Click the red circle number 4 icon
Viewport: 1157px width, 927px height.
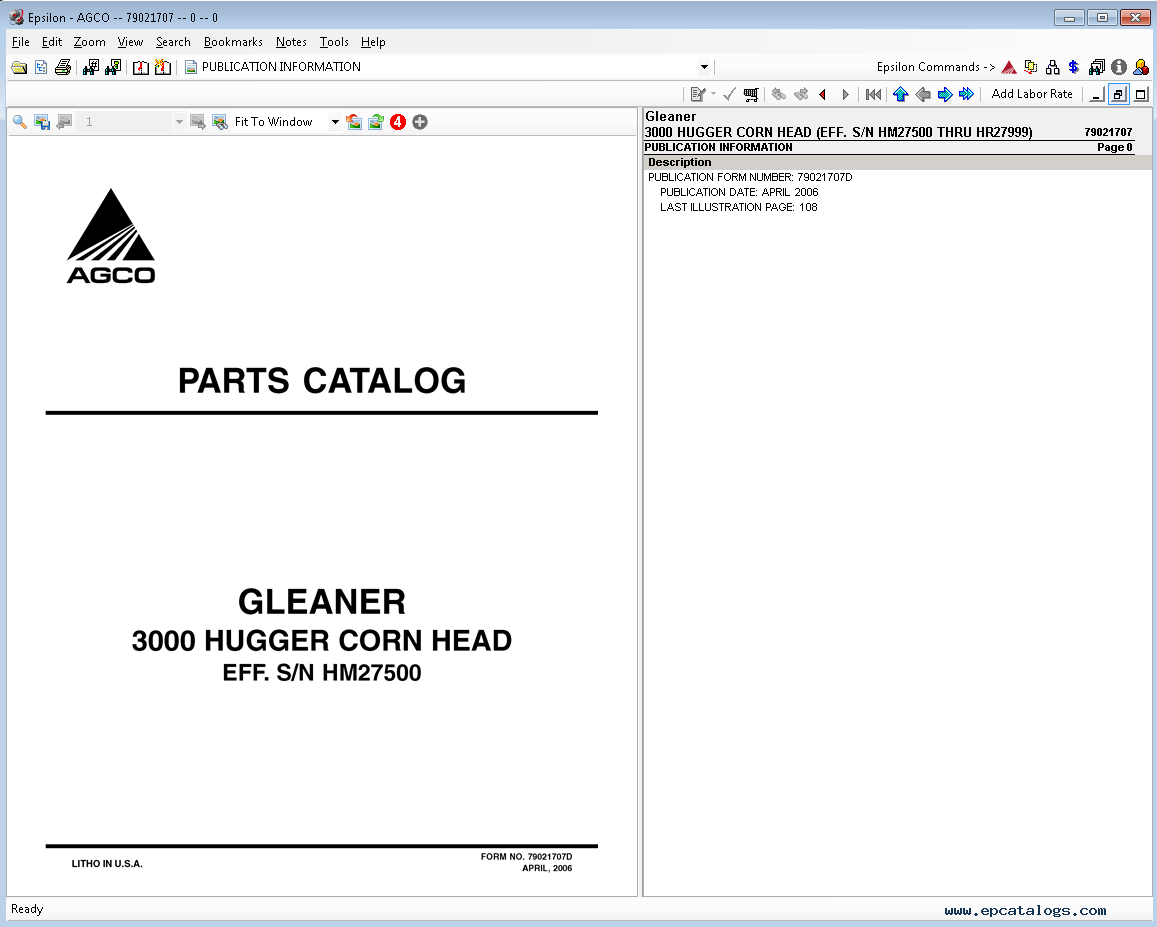[398, 123]
